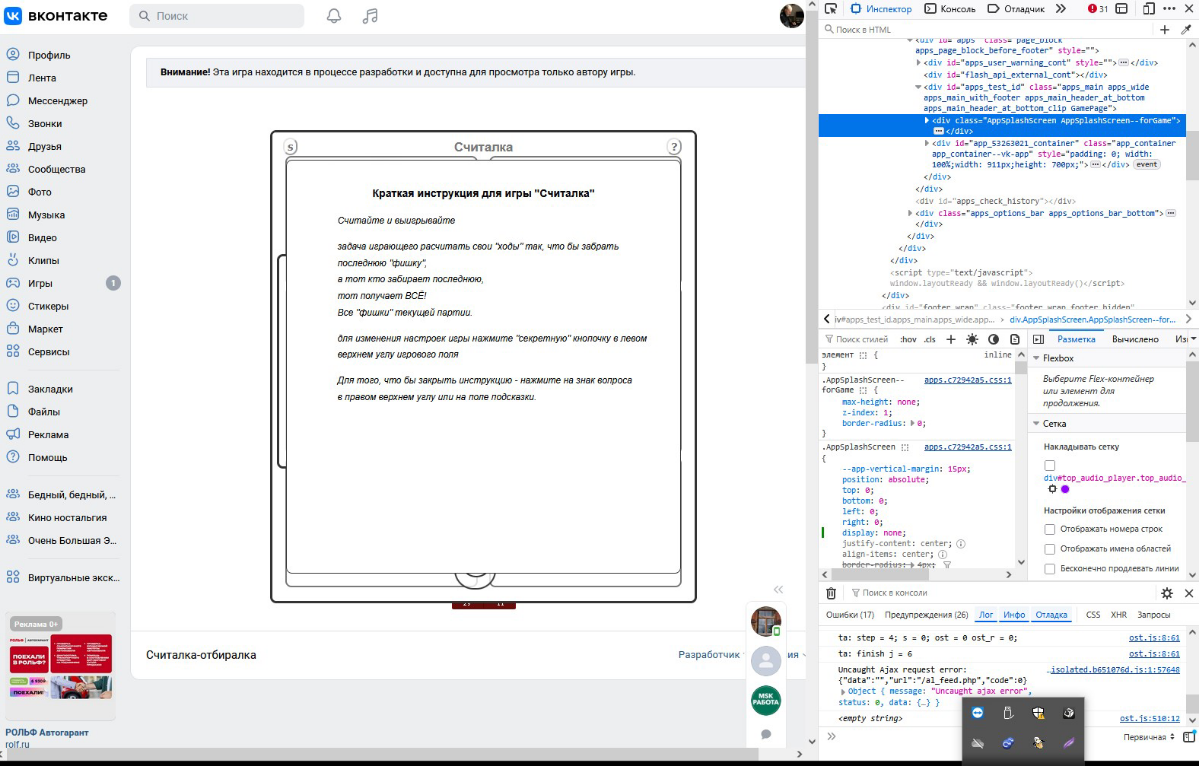Image resolution: width=1199 pixels, height=766 pixels.
Task: Toggle the .cls class panel
Action: [x=929, y=339]
